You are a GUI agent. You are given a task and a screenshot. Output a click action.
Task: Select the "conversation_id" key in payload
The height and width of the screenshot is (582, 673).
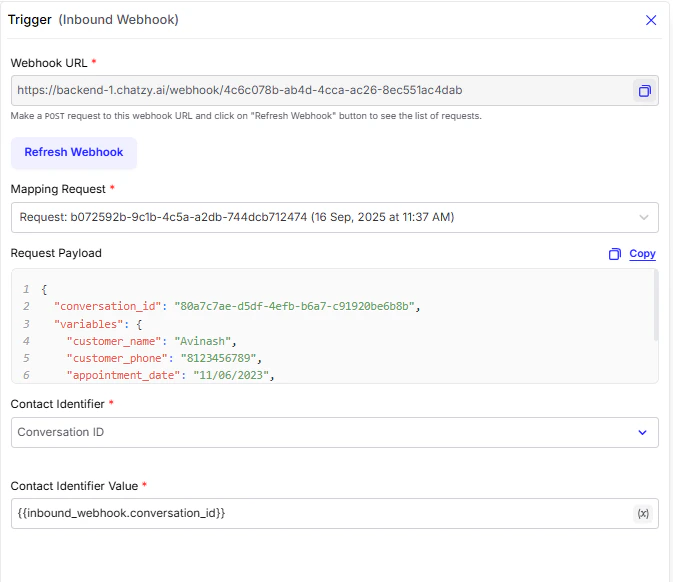point(110,306)
